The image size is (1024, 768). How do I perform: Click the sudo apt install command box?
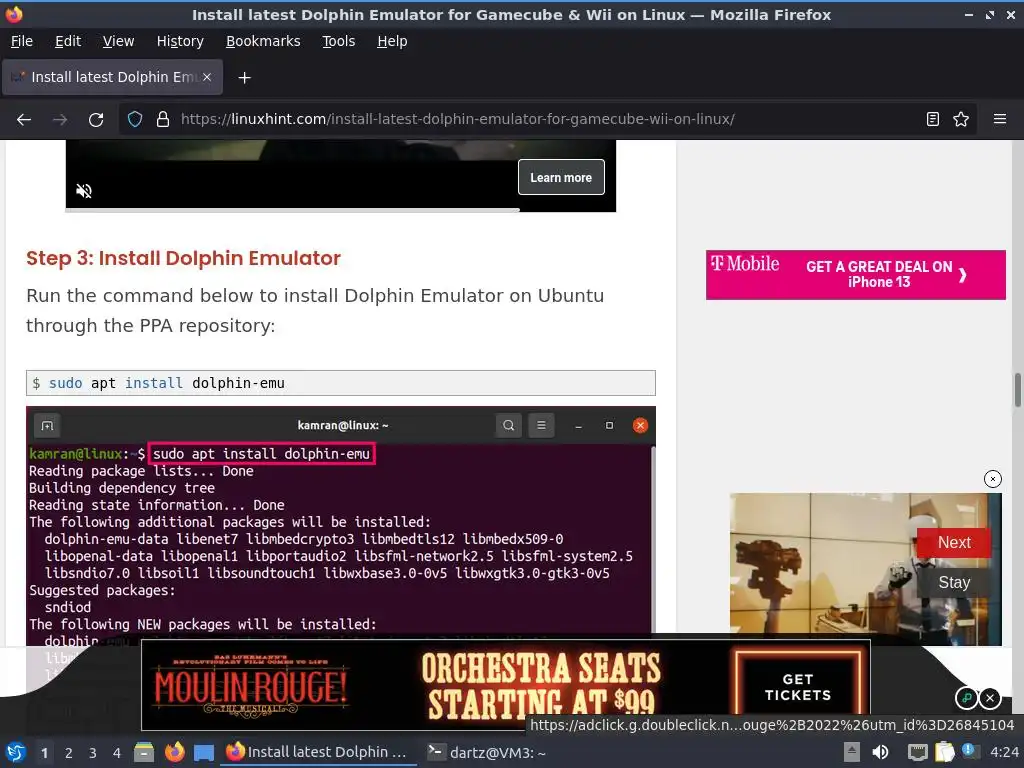coord(341,383)
